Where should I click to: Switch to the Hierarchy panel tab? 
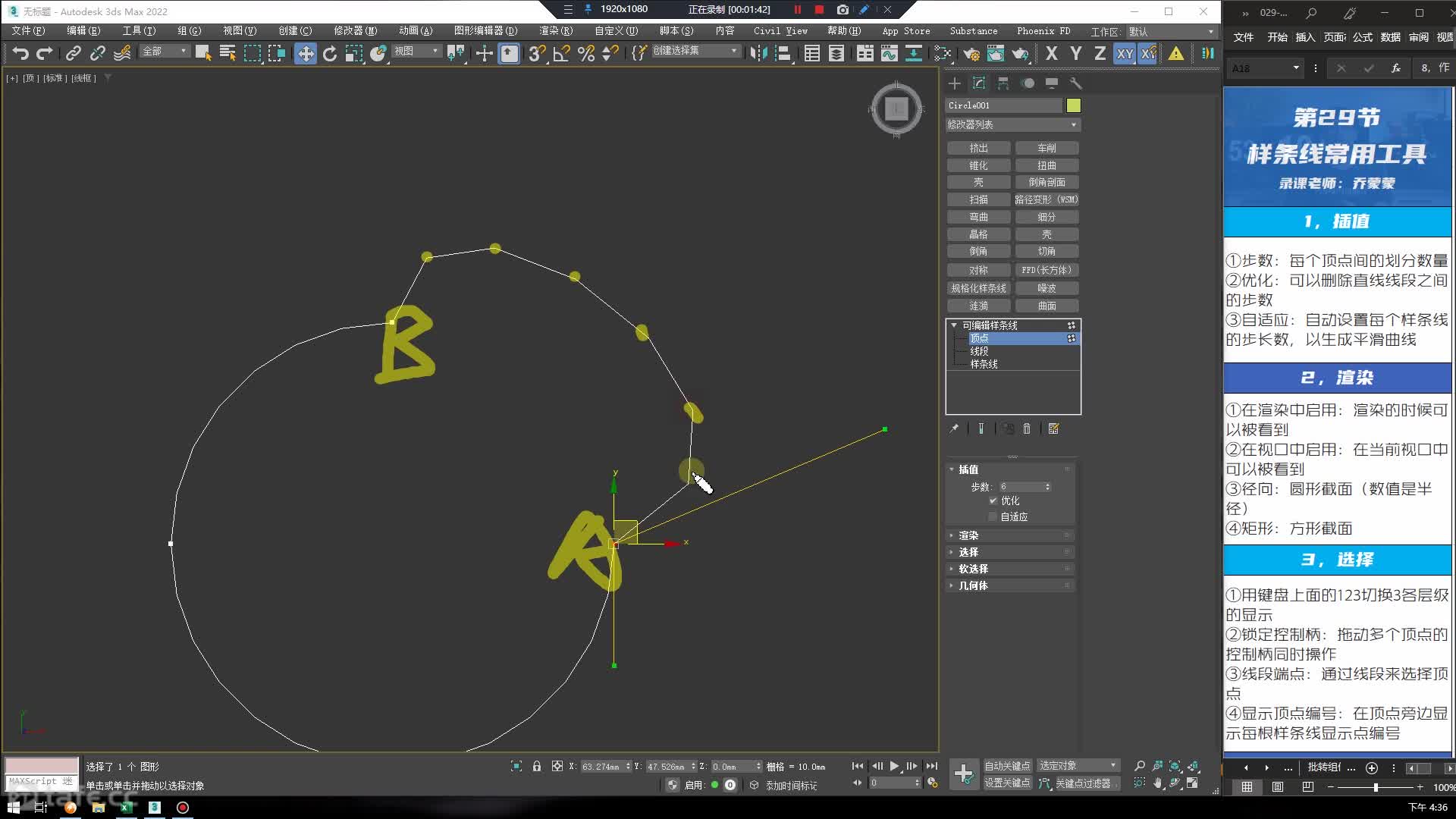pos(1003,83)
